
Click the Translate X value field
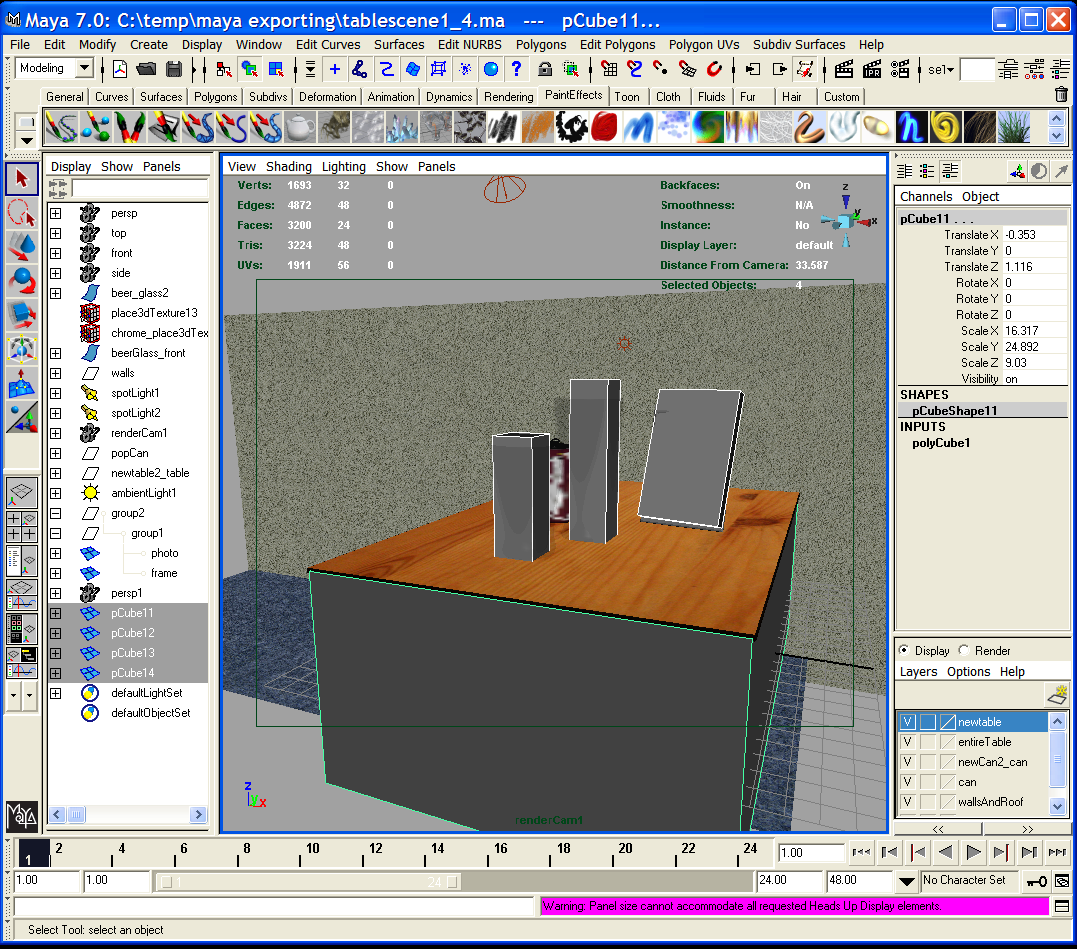tap(1034, 235)
